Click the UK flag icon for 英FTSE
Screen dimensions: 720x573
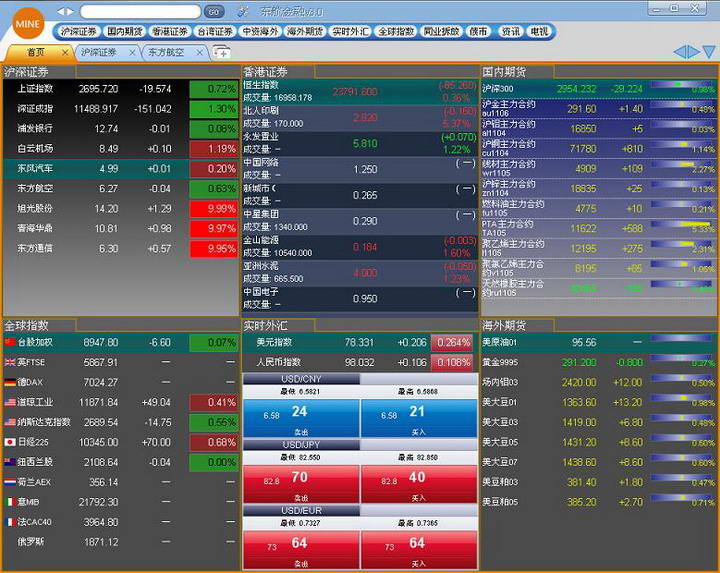pyautogui.click(x=10, y=362)
